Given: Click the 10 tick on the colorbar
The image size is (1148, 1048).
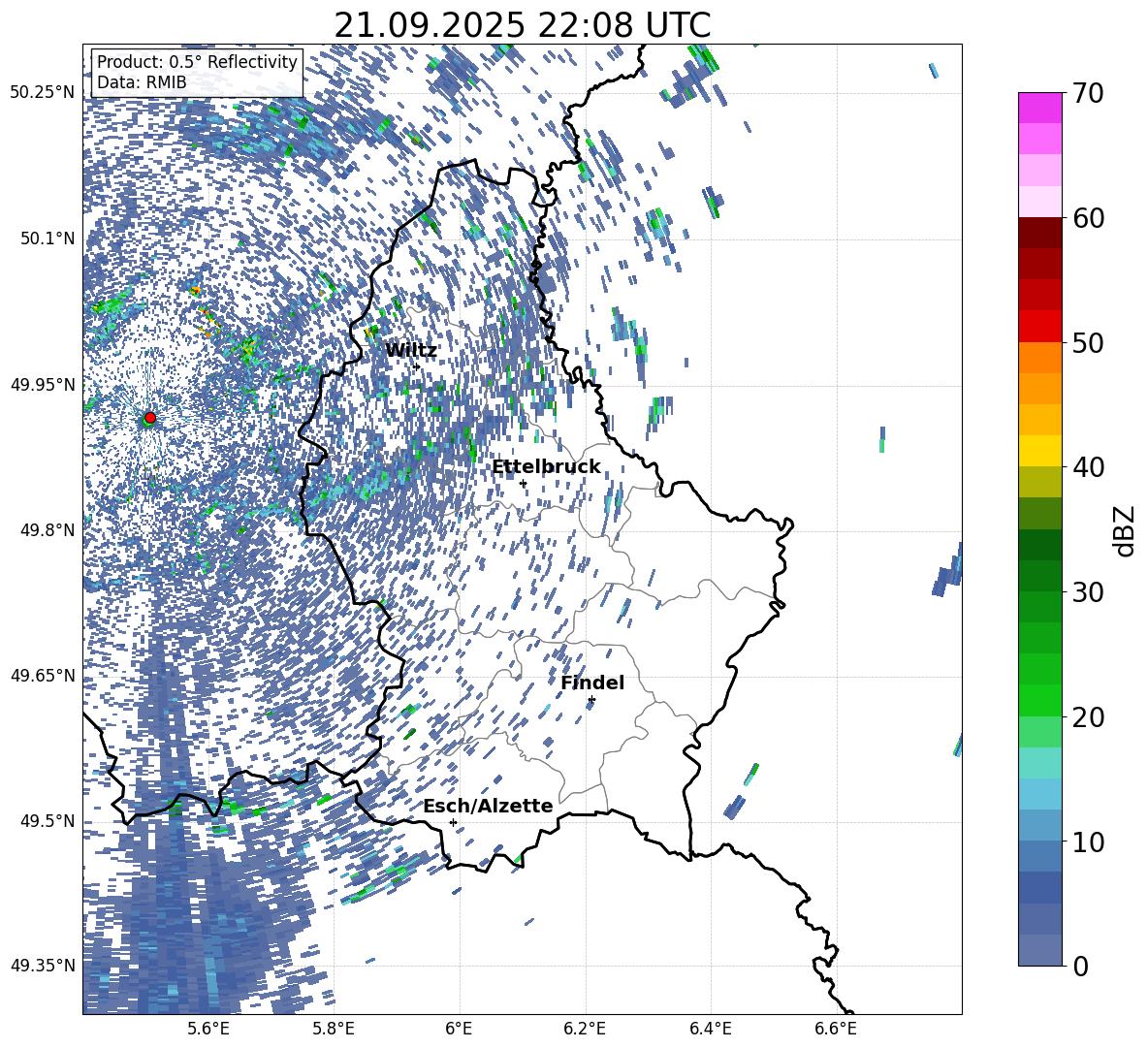Looking at the screenshot, I should click(1088, 842).
